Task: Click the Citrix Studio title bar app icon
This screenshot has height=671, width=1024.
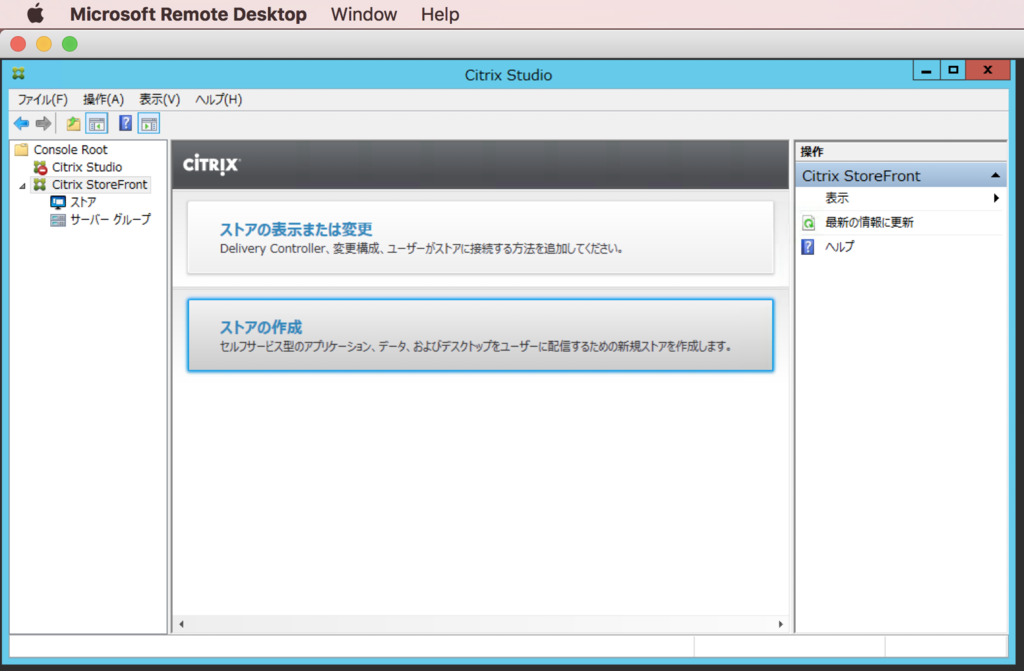Action: [18, 74]
